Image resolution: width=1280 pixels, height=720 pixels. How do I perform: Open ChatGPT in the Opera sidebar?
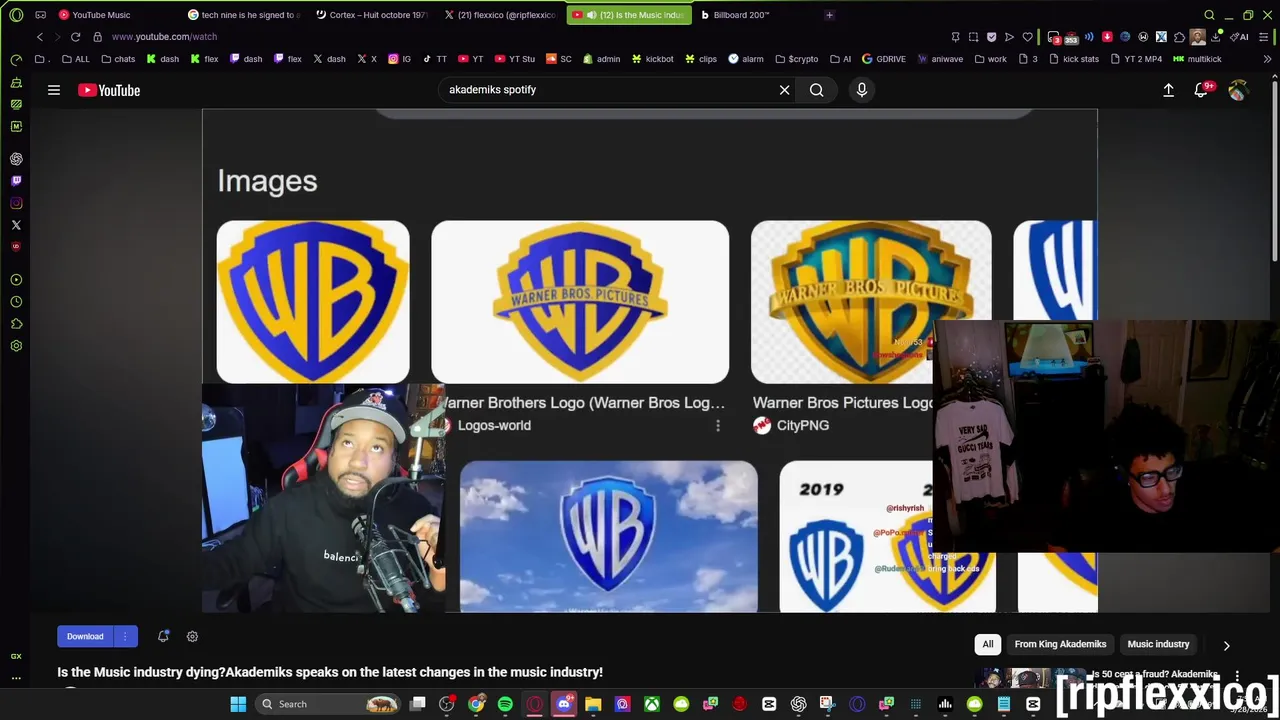pos(16,159)
